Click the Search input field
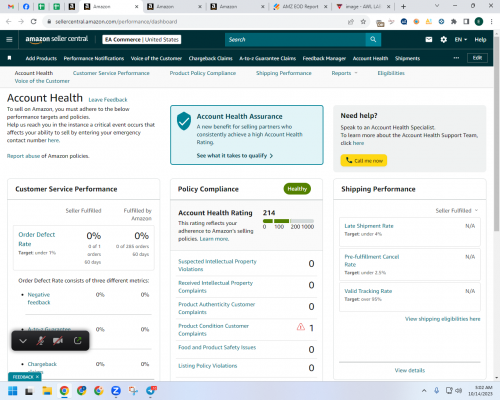 click(295, 39)
